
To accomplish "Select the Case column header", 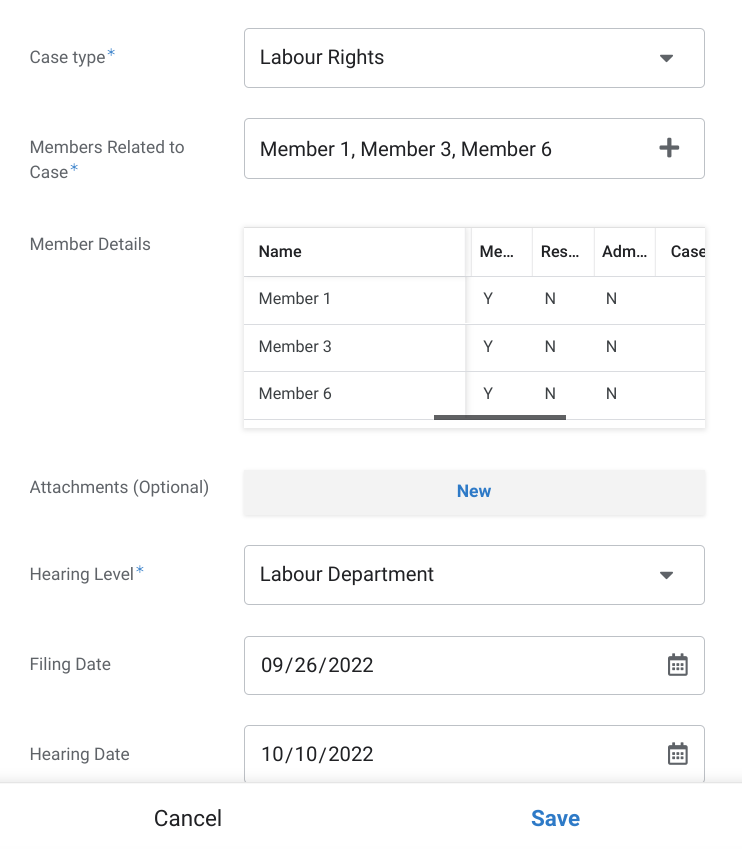I will [681, 252].
